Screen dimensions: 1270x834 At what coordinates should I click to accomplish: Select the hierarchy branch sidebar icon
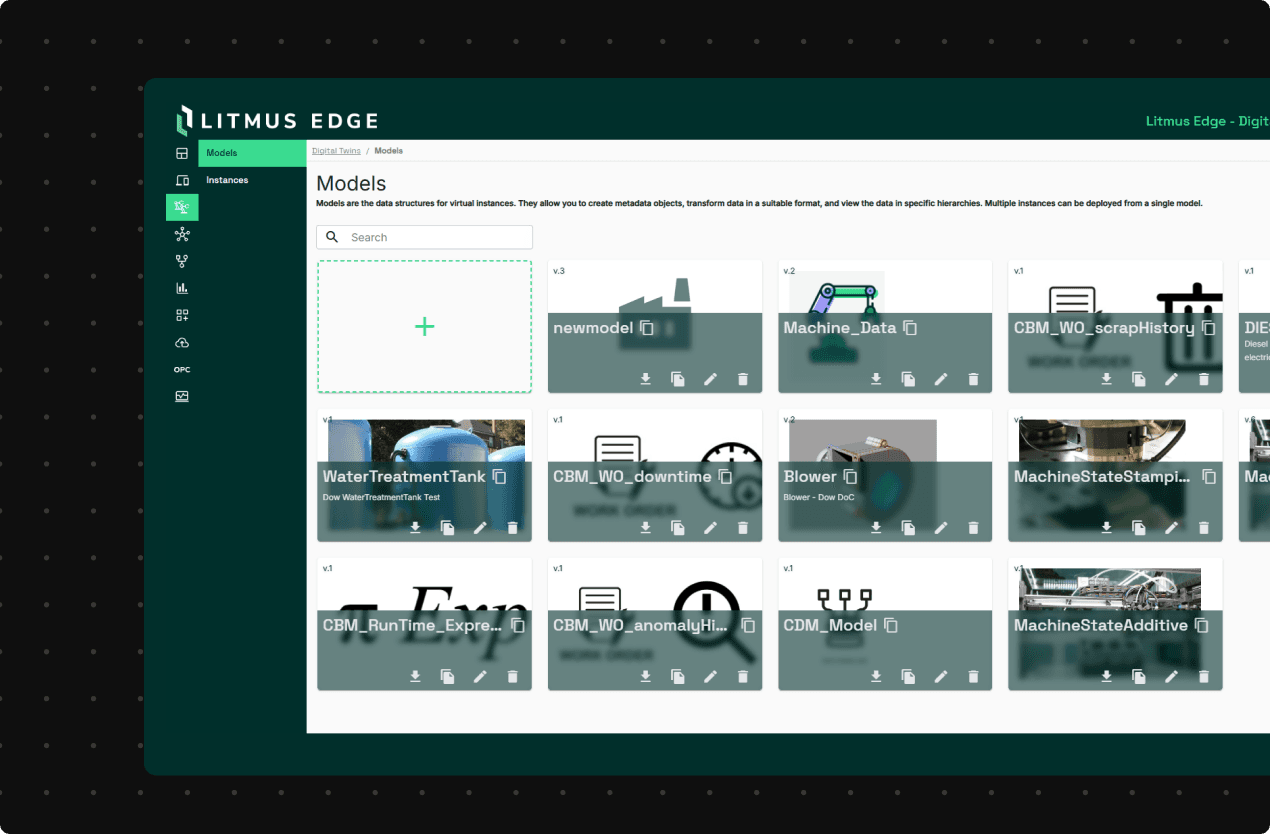pyautogui.click(x=182, y=261)
